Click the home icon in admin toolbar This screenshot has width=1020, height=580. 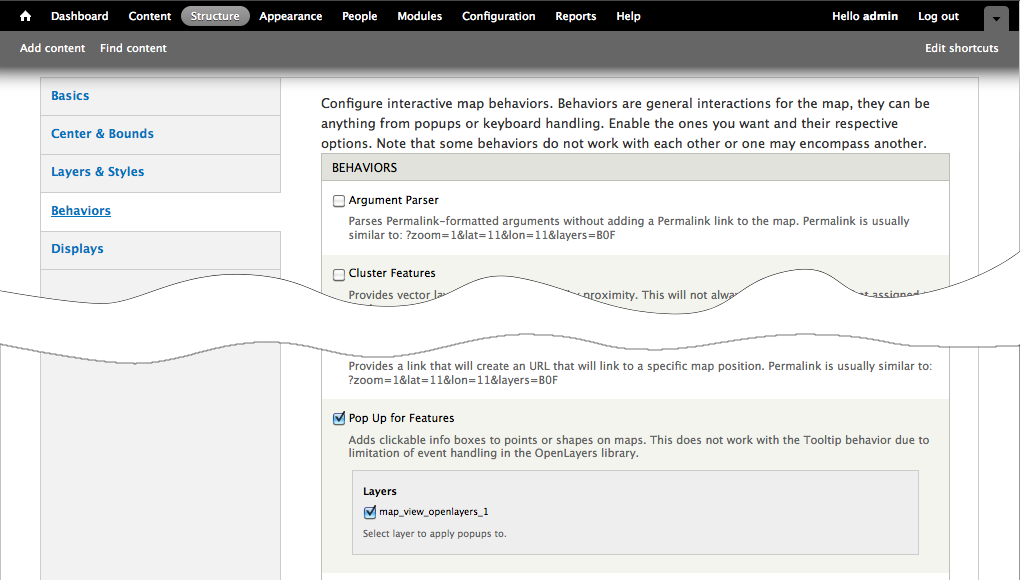click(x=26, y=16)
